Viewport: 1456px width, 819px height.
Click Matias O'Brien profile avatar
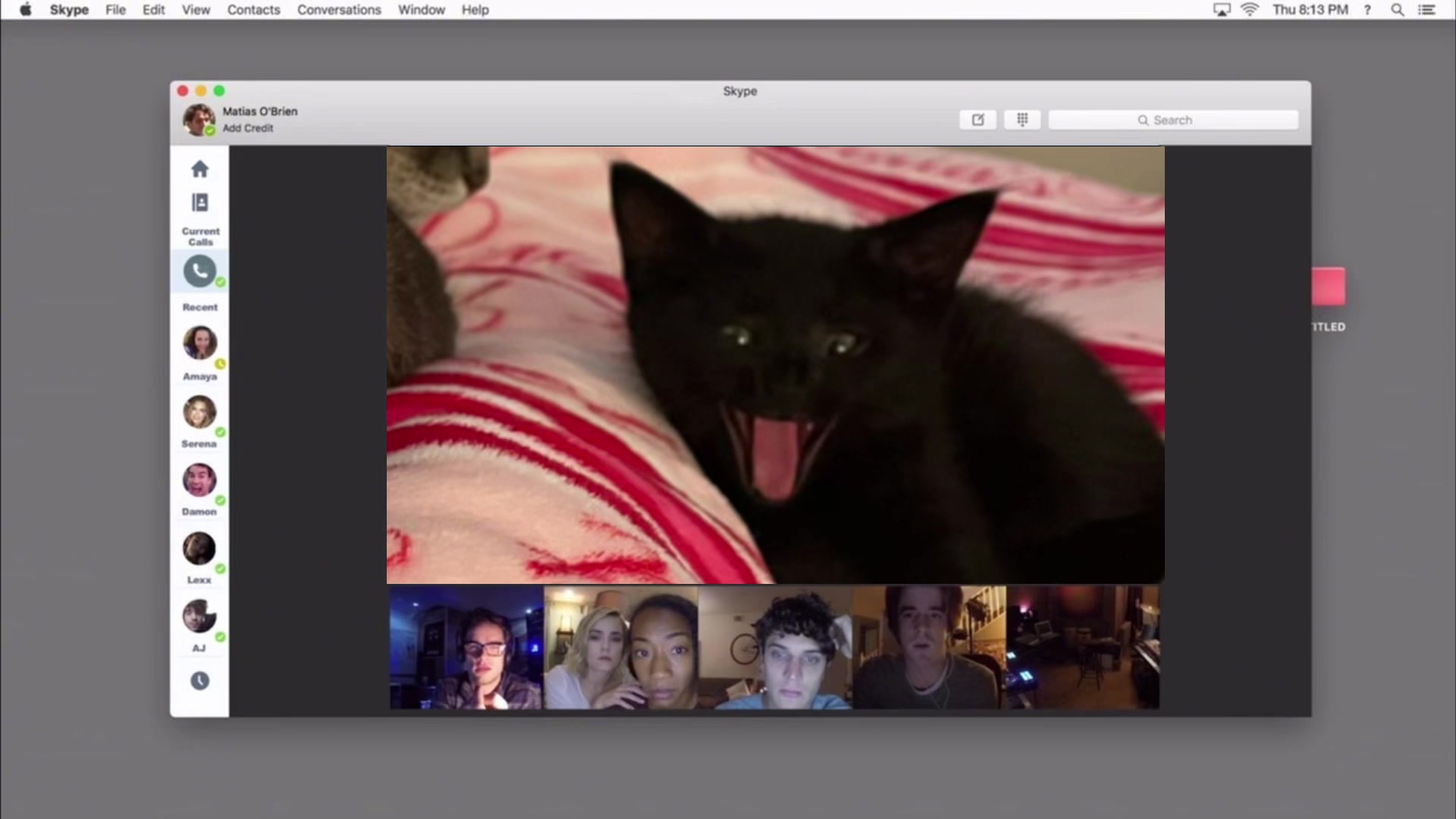pyautogui.click(x=198, y=120)
